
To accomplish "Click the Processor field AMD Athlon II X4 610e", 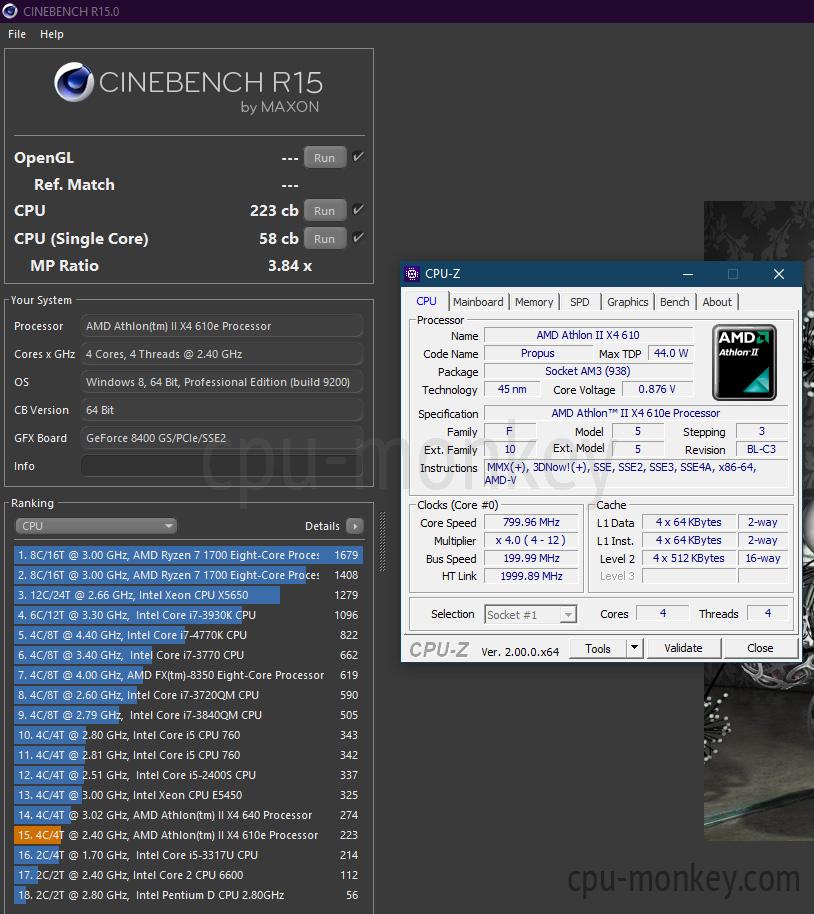I will [x=222, y=326].
